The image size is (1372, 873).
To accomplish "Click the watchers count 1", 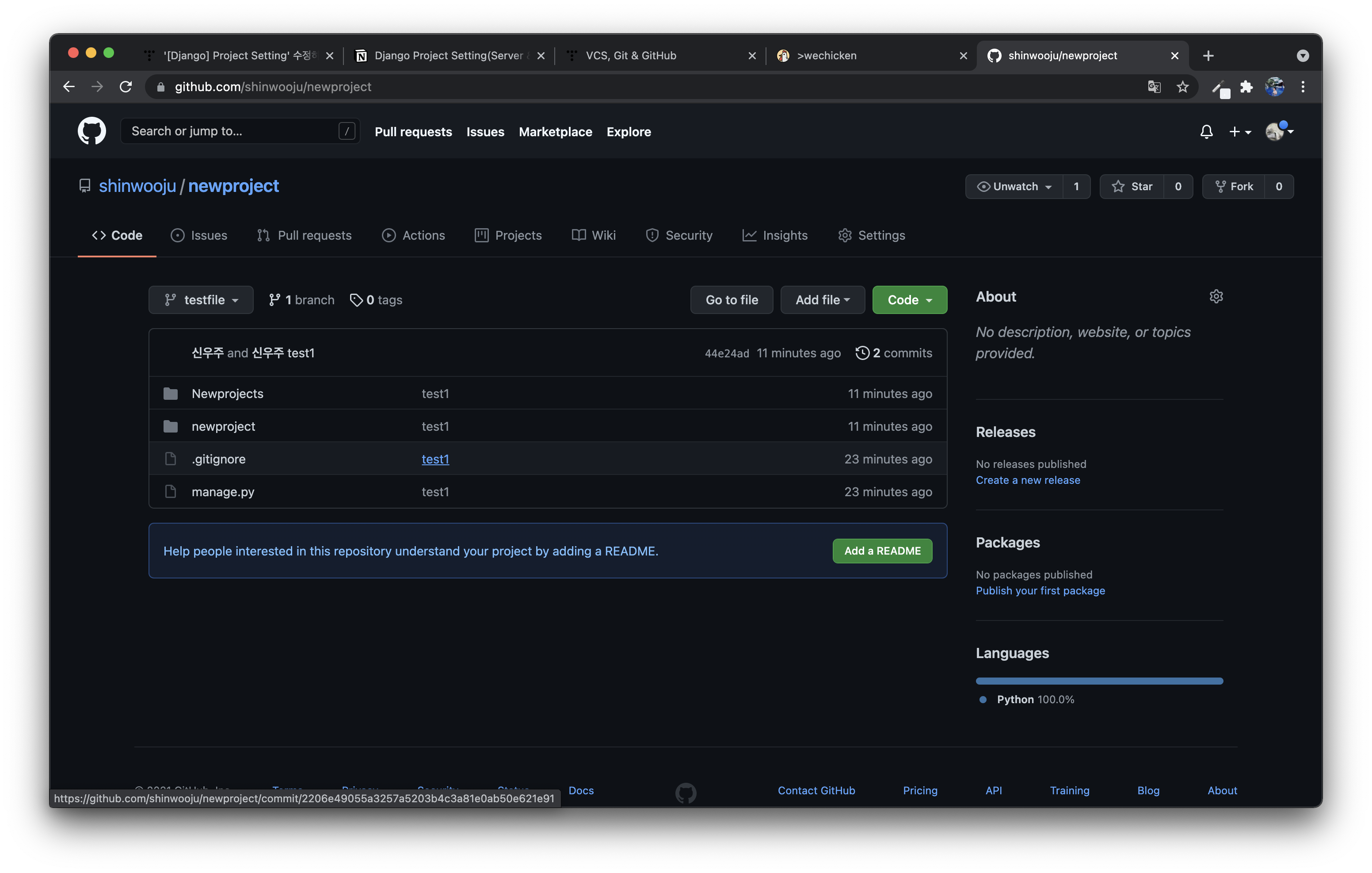I will tap(1076, 187).
